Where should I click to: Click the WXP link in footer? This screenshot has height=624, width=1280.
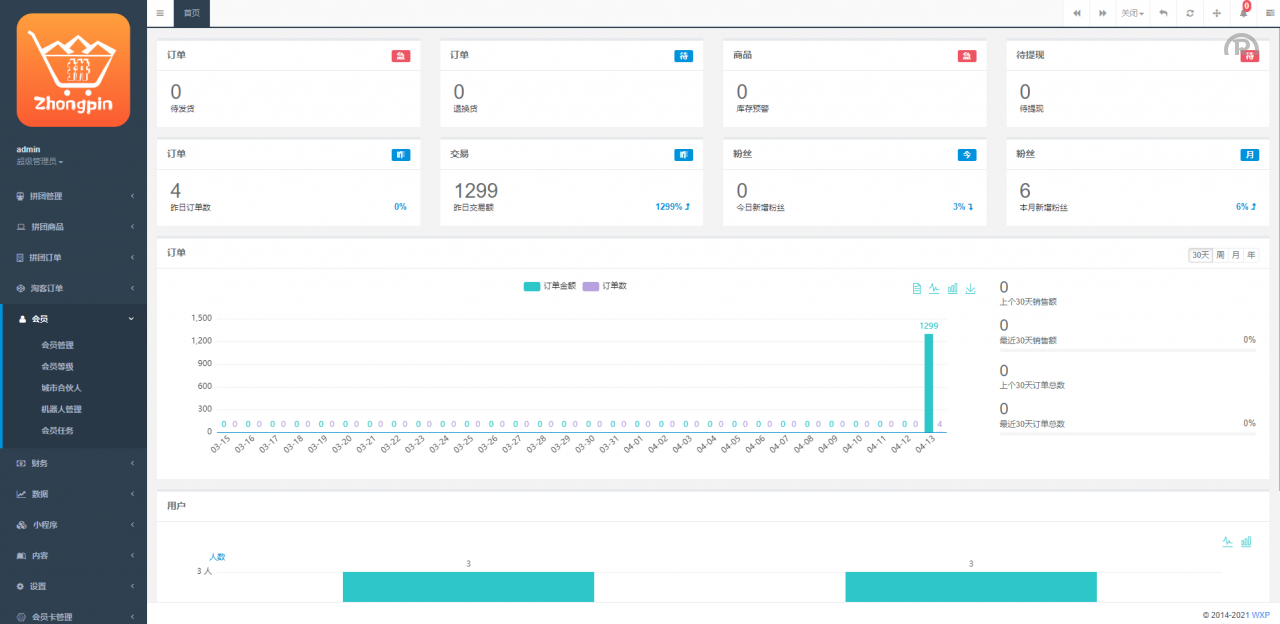click(x=1260, y=615)
